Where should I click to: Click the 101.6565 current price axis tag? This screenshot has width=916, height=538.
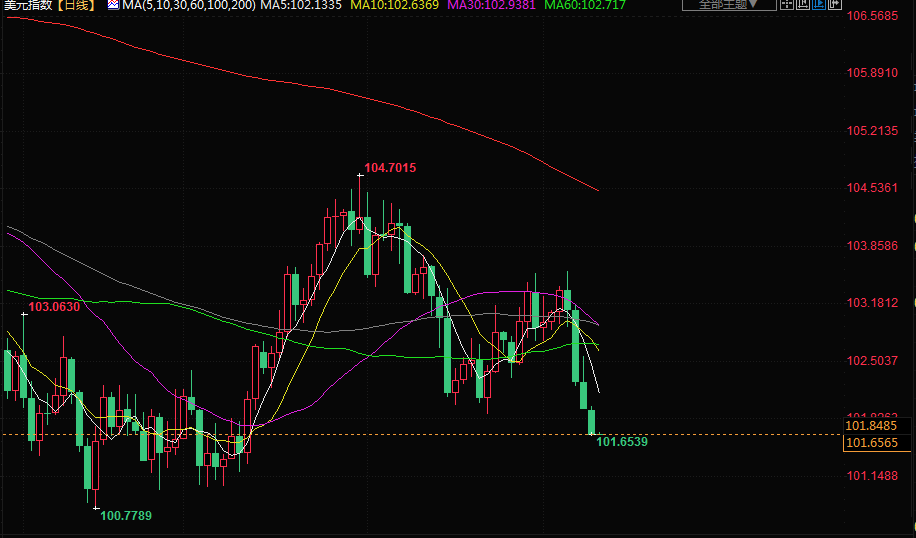tap(871, 442)
